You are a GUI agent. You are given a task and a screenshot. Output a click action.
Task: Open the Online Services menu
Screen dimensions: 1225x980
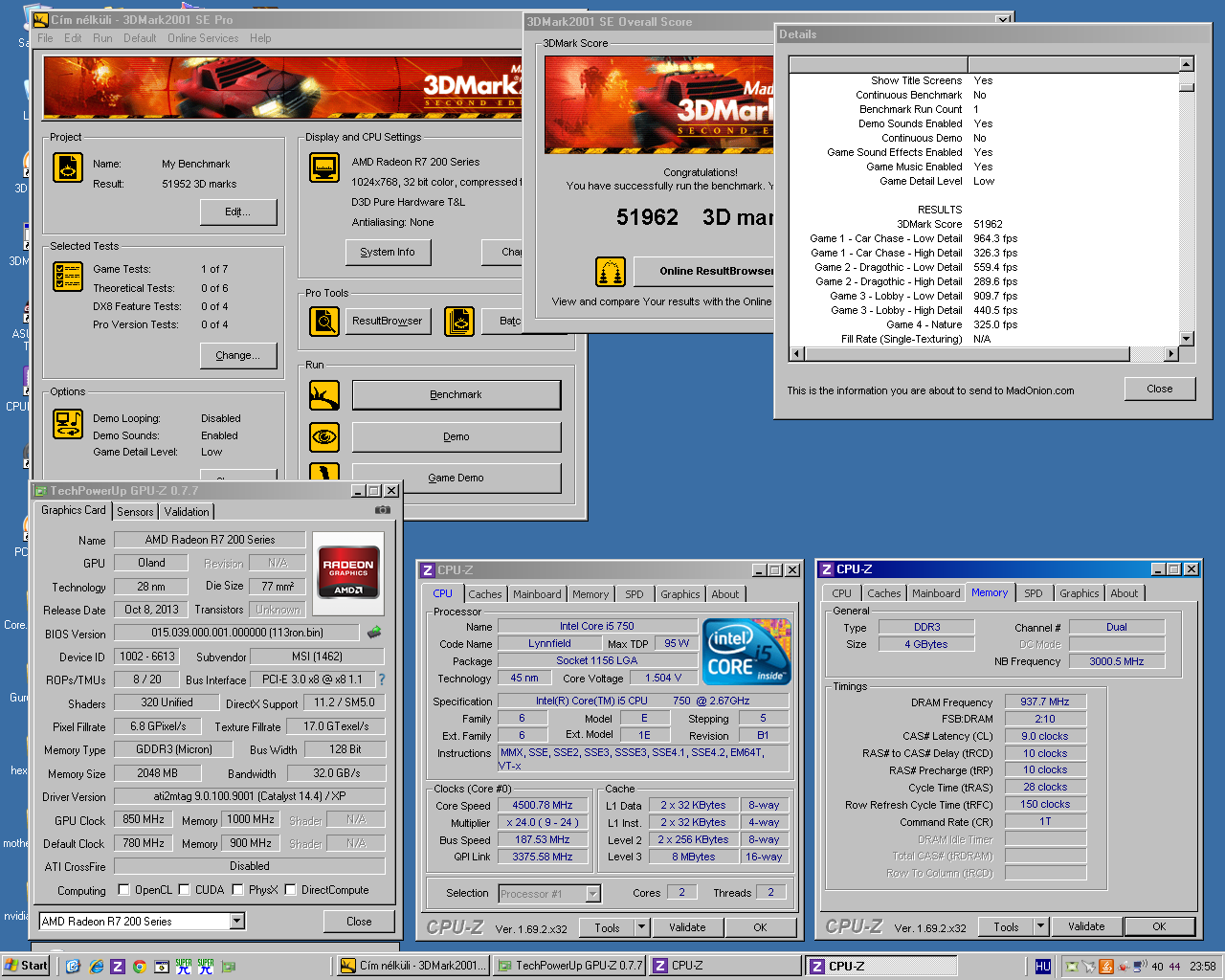[x=203, y=38]
